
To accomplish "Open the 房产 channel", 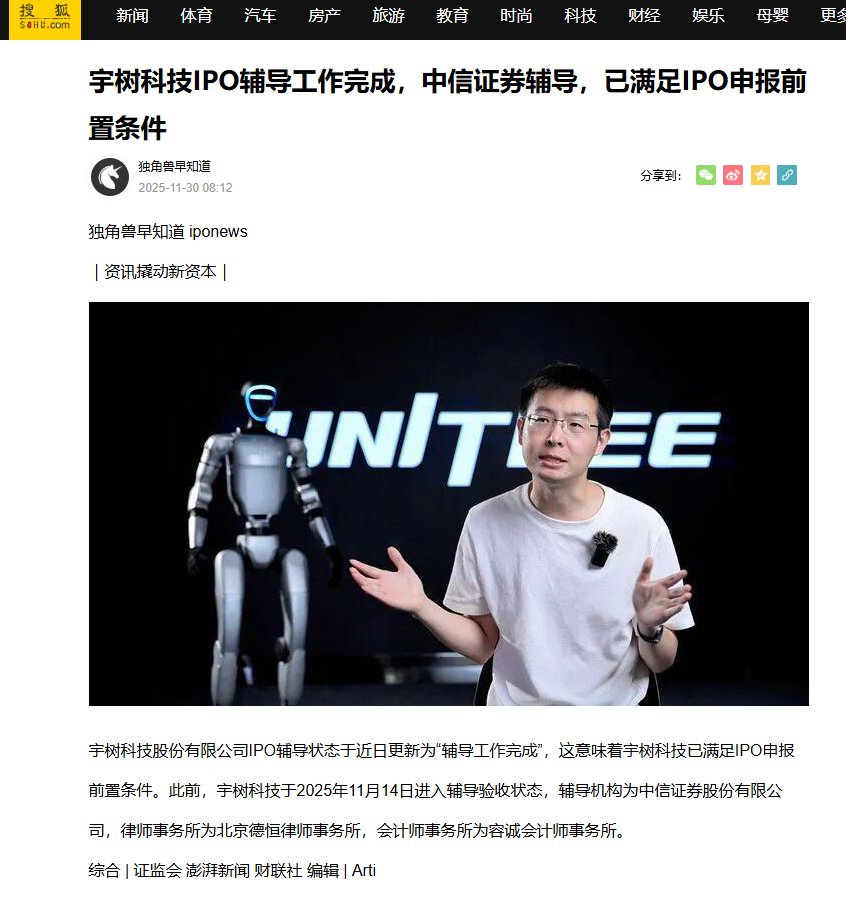I will [324, 15].
